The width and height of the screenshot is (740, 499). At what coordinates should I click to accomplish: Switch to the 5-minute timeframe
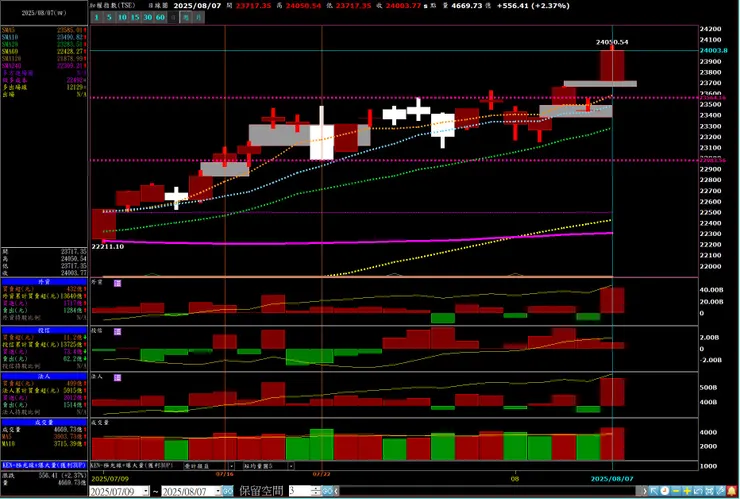(x=109, y=17)
